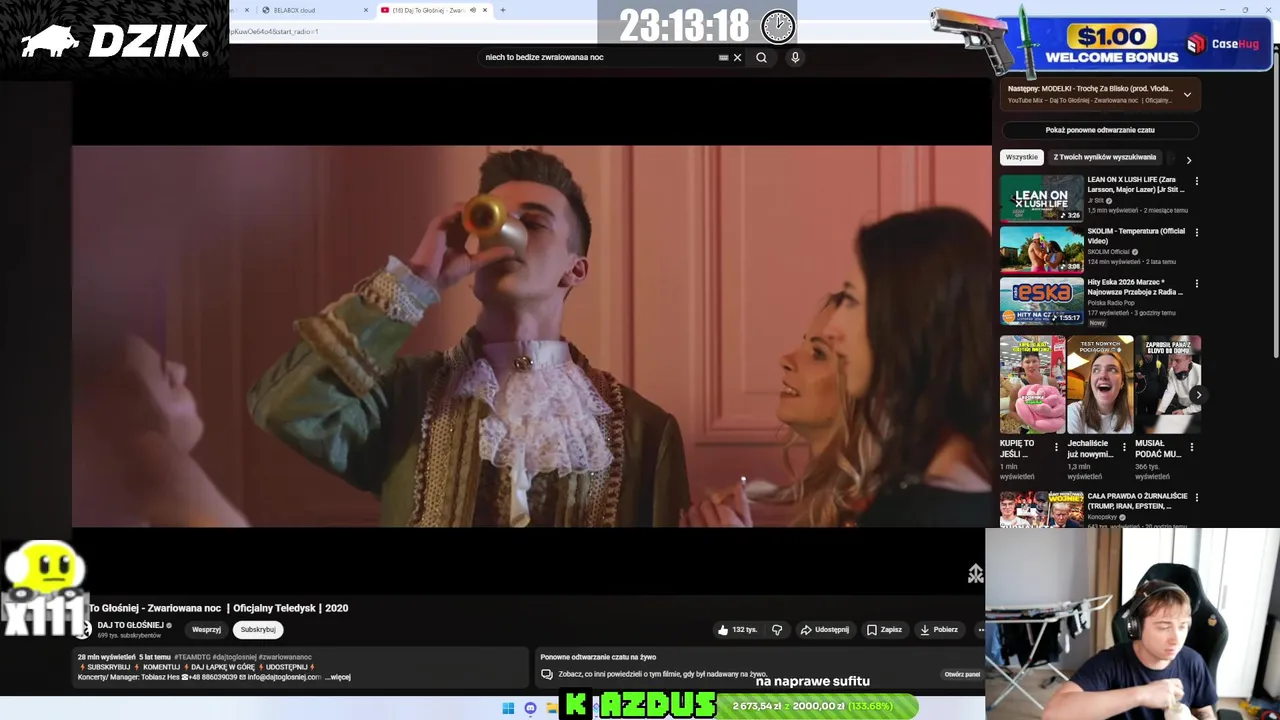Click the browser address bar URL
This screenshot has width=1280, height=720.
point(275,32)
